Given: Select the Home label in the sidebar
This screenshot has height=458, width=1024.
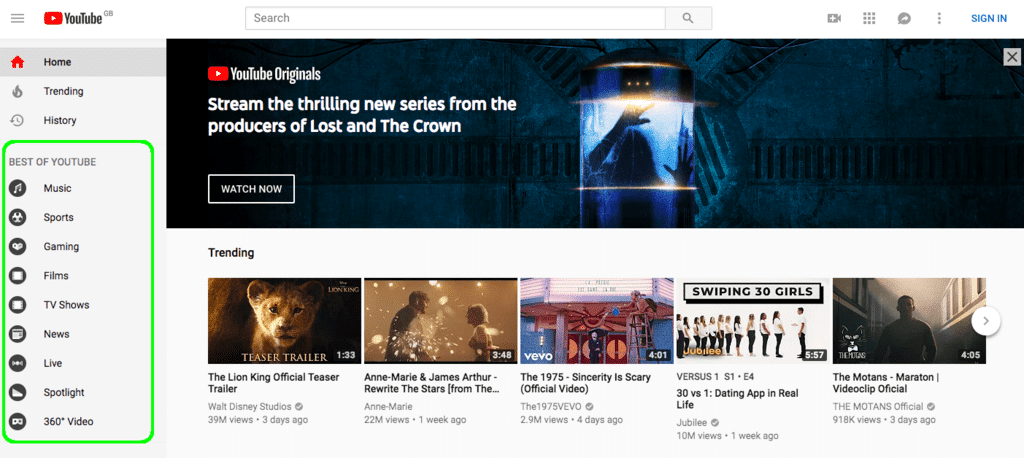Looking at the screenshot, I should click(57, 62).
